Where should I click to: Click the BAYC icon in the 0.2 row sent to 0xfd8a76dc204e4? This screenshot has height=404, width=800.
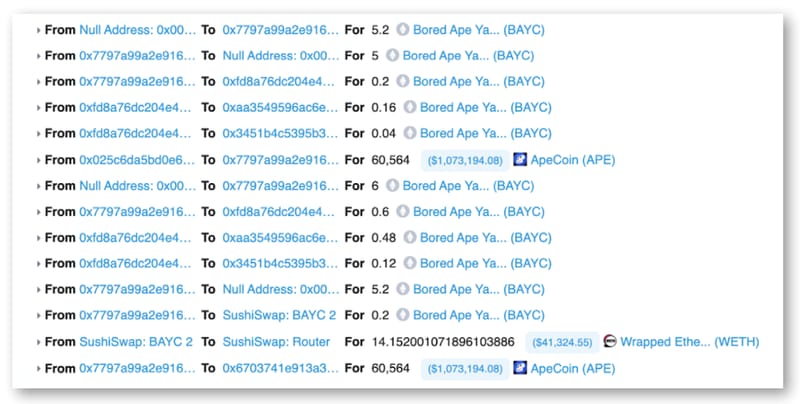click(403, 81)
